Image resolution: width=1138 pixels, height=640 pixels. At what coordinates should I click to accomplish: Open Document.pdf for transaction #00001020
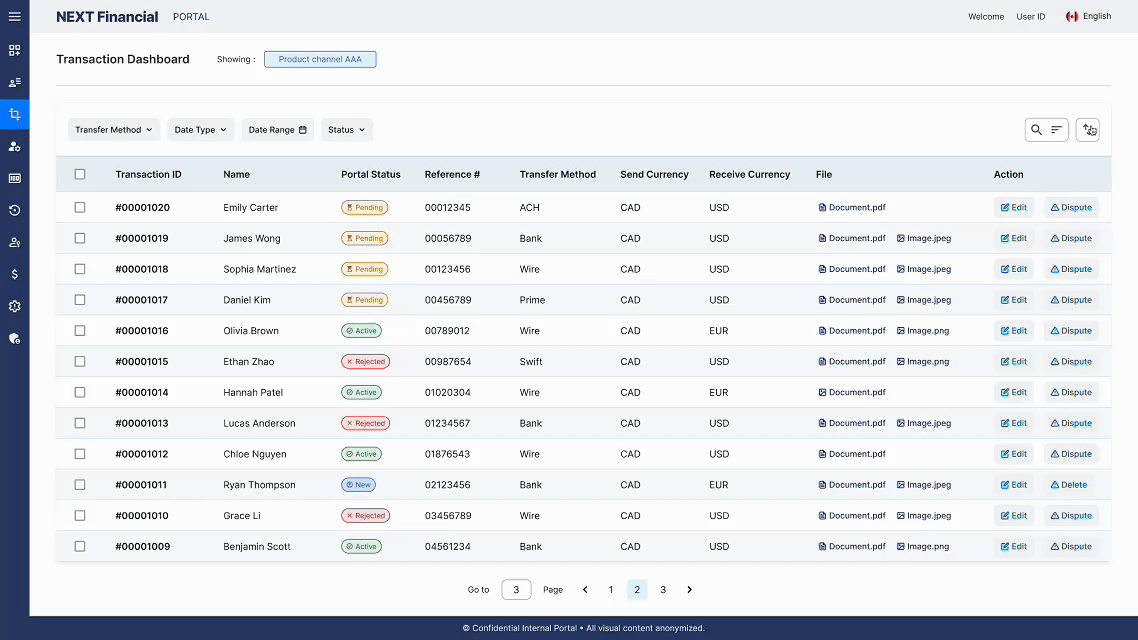pyautogui.click(x=852, y=208)
